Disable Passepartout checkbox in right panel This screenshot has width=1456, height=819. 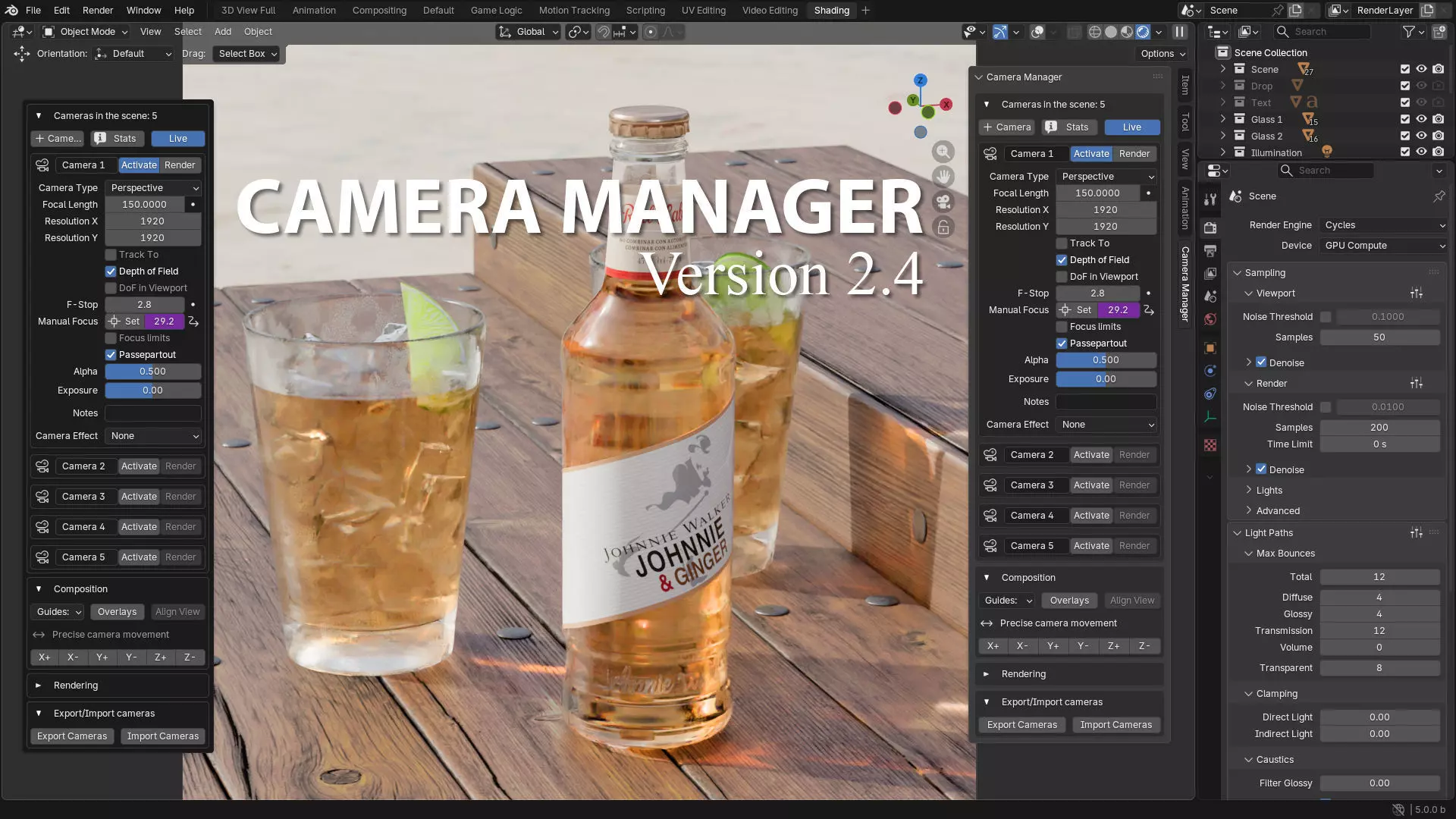(x=1062, y=344)
